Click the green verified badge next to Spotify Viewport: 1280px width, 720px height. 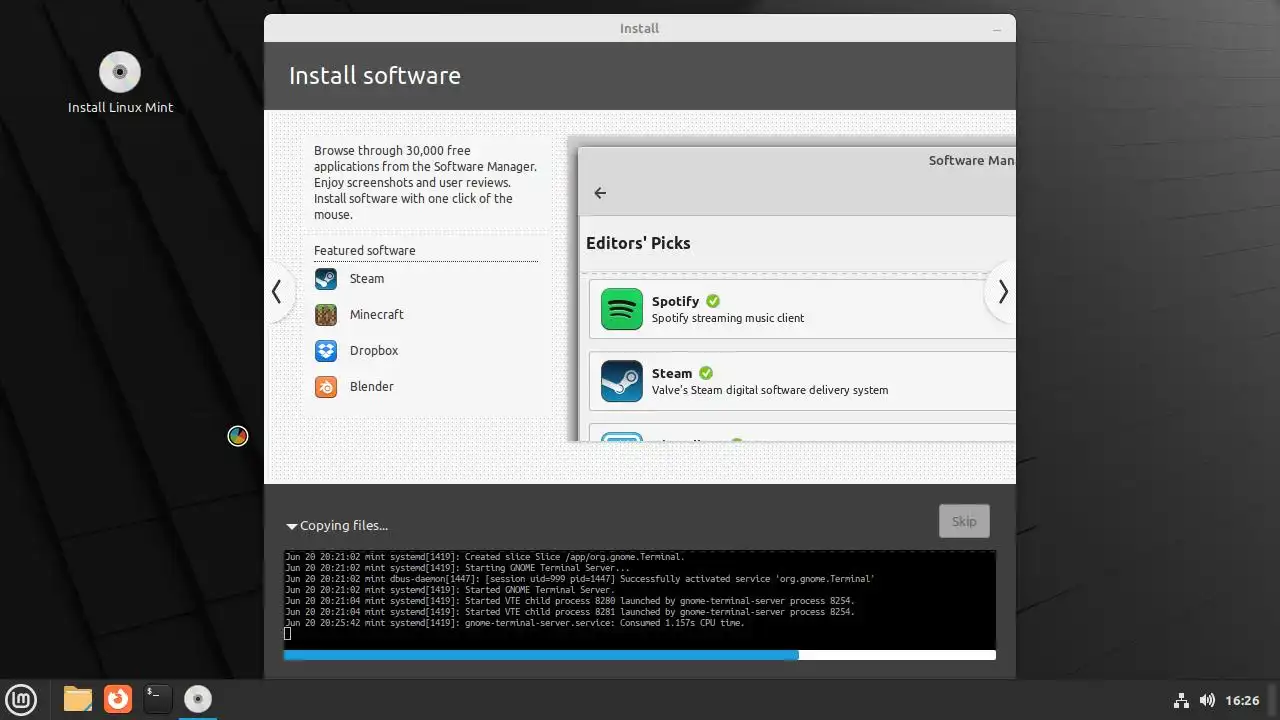click(713, 301)
